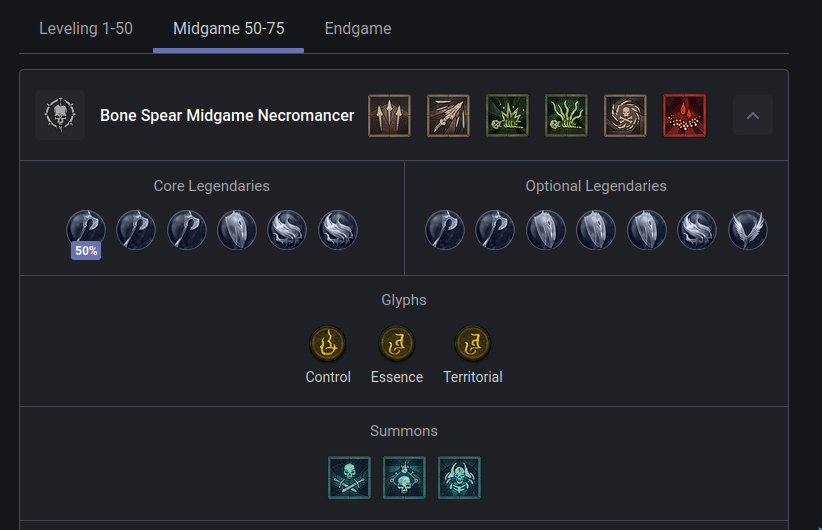Open the Control glyph icon

pos(328,344)
